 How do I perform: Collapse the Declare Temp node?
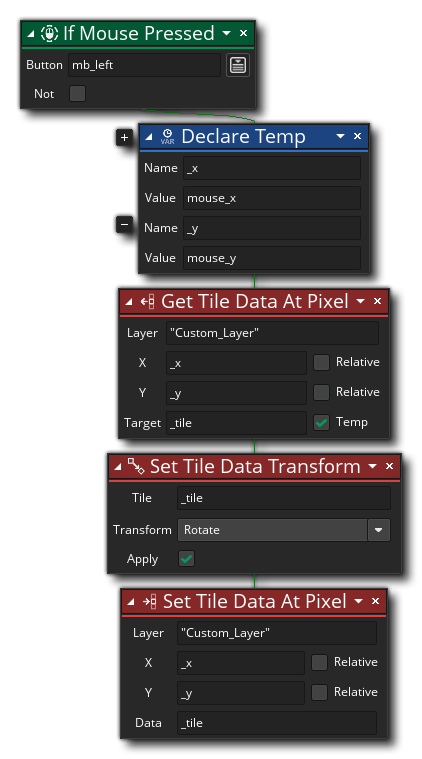(149, 137)
